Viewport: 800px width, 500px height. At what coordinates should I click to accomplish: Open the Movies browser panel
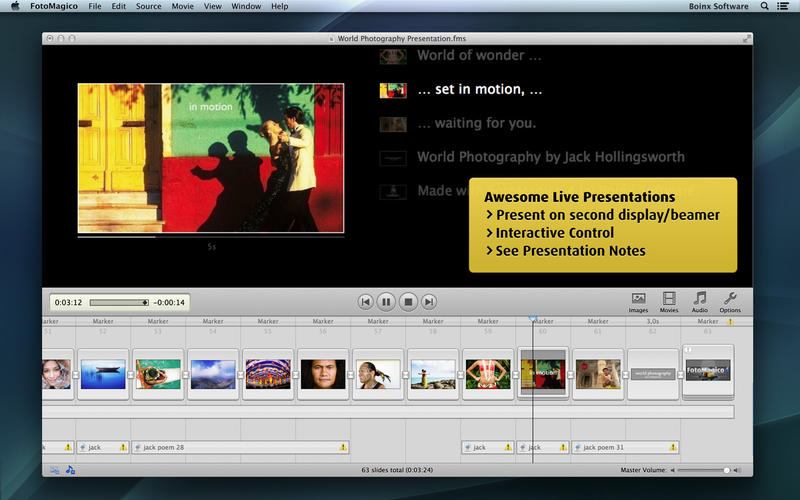pyautogui.click(x=669, y=301)
